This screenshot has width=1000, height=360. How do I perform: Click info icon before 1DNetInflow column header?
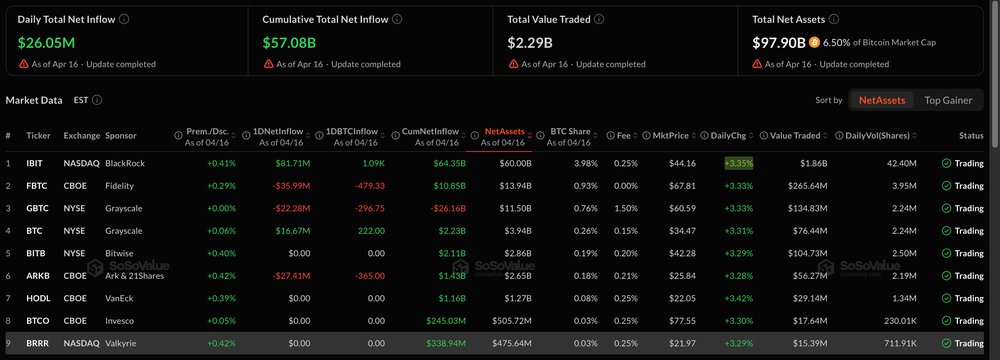click(x=245, y=135)
